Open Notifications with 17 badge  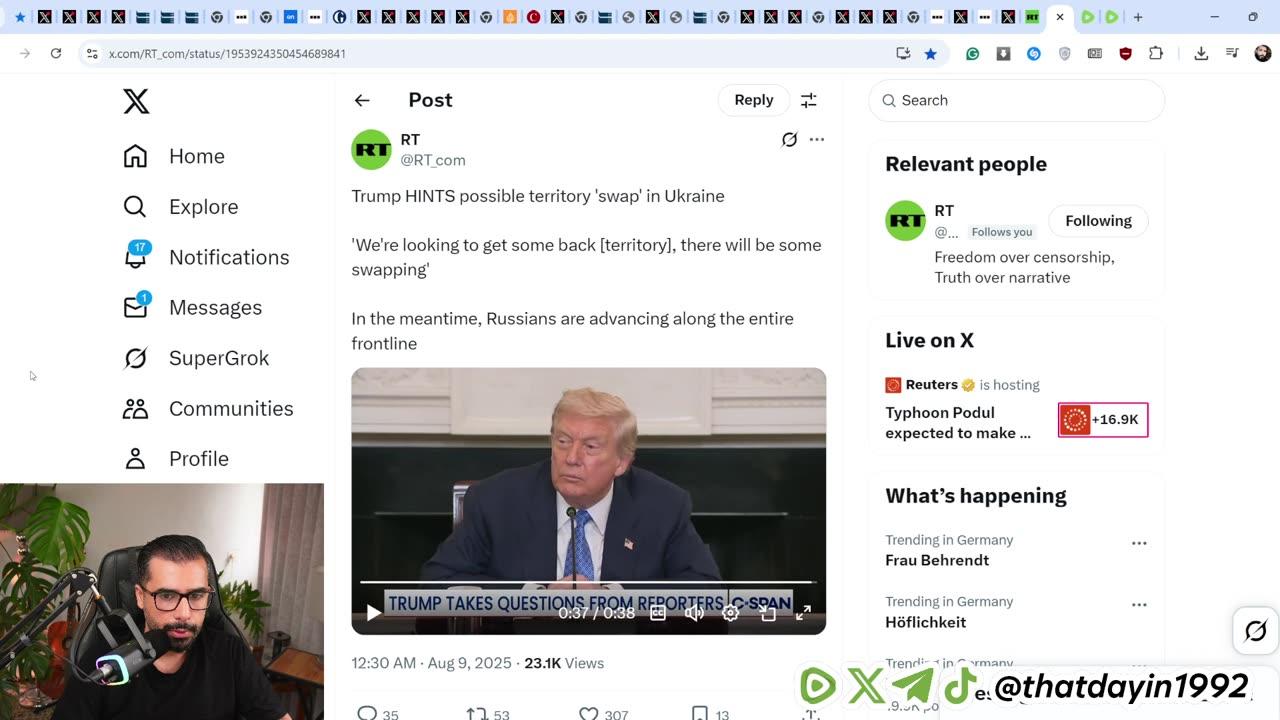[x=205, y=257]
